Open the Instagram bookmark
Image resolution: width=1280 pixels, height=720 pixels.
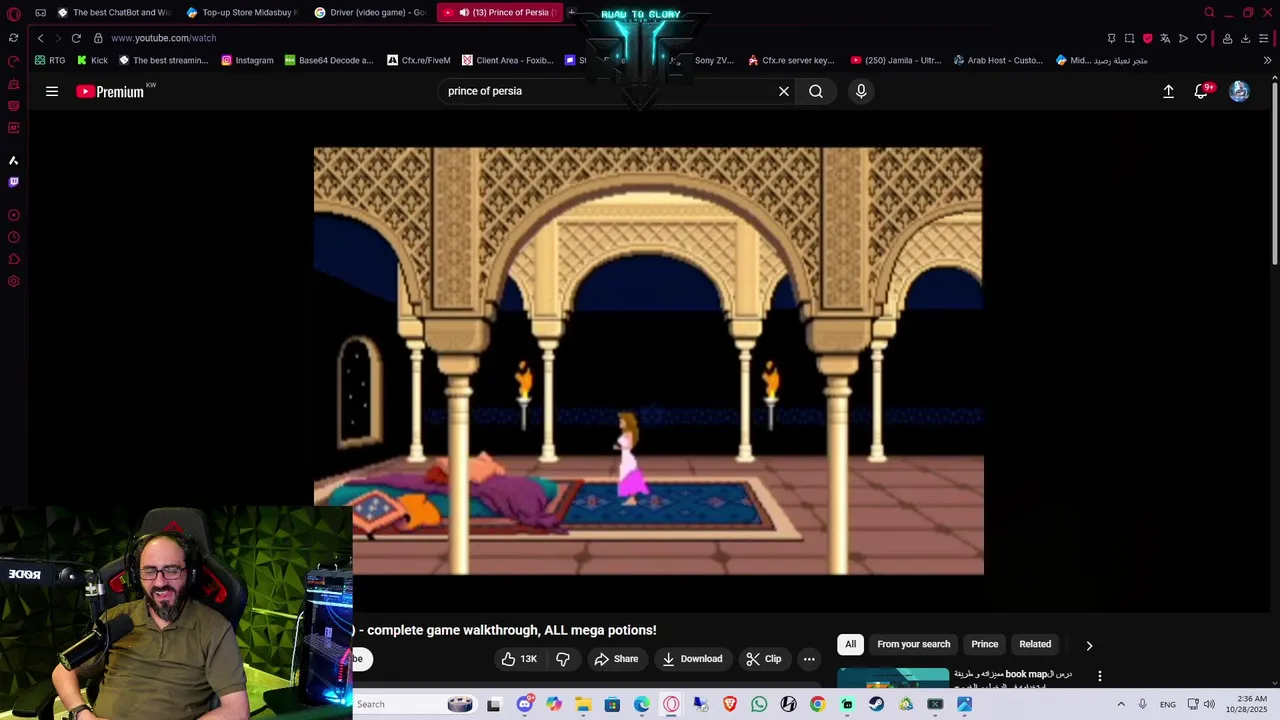[247, 60]
